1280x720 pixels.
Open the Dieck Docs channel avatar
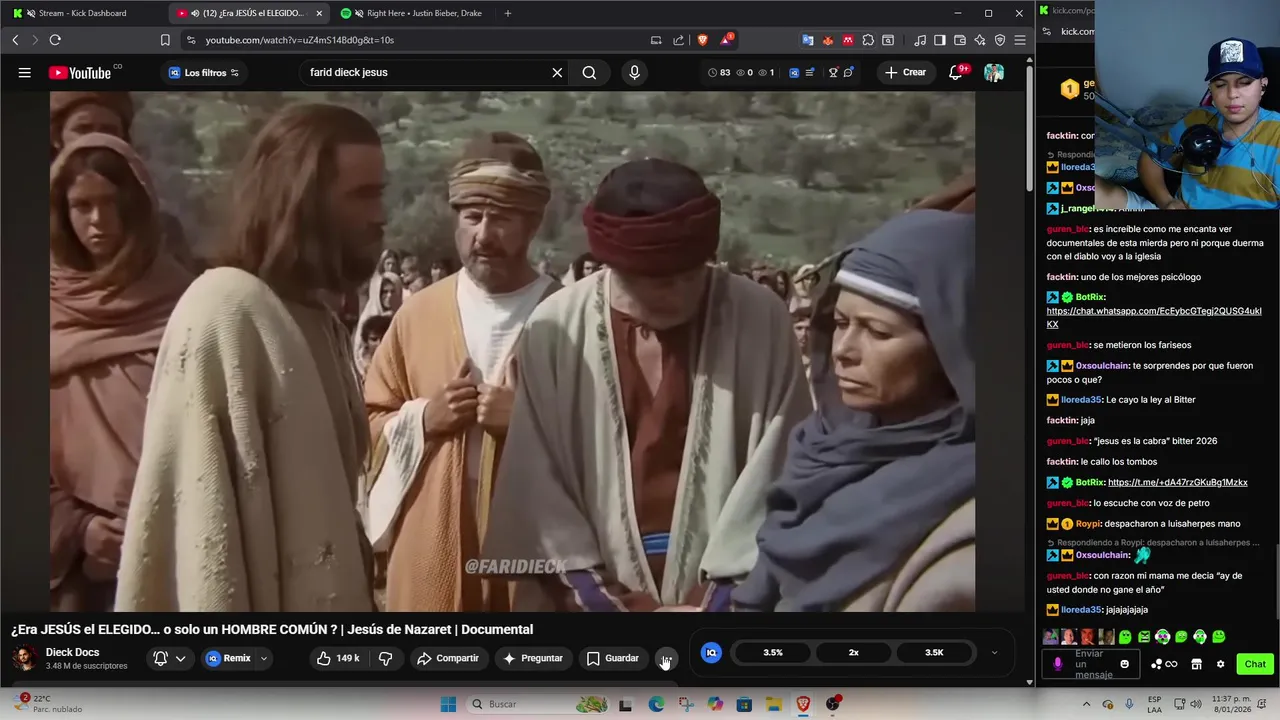click(x=25, y=658)
